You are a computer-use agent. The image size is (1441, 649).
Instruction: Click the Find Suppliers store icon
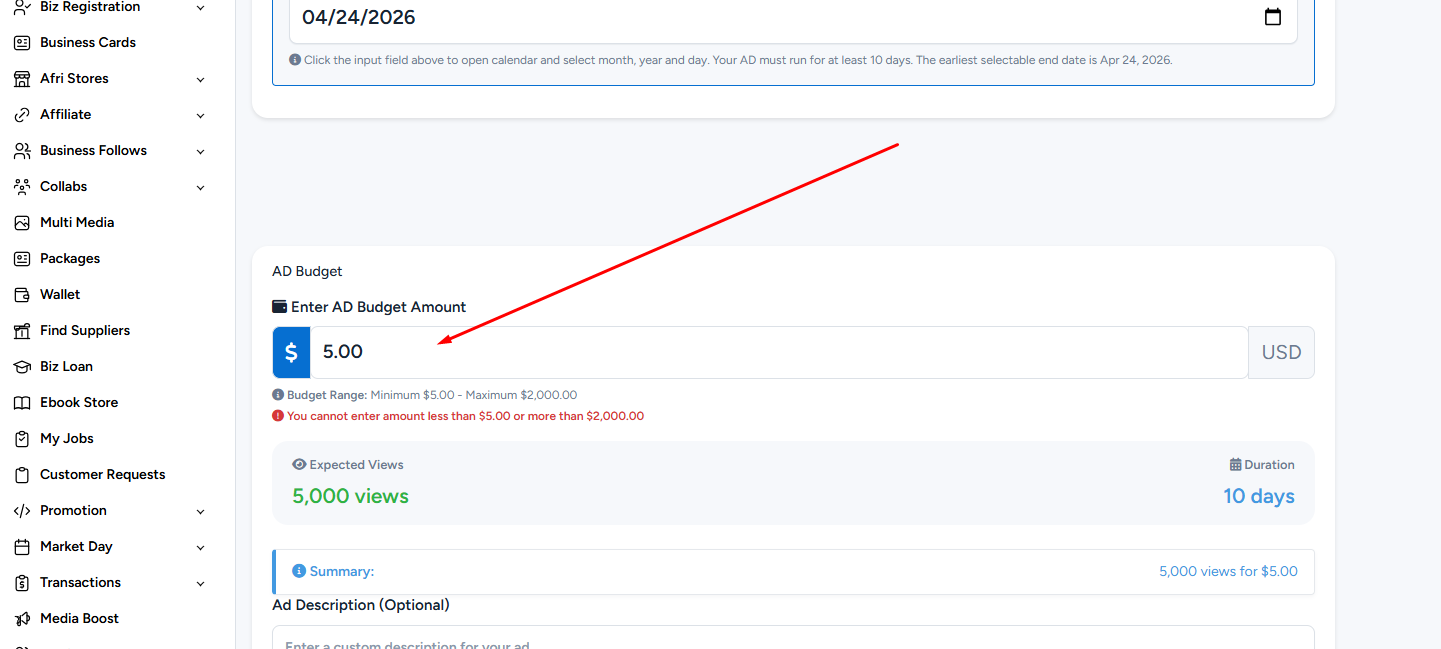(22, 331)
